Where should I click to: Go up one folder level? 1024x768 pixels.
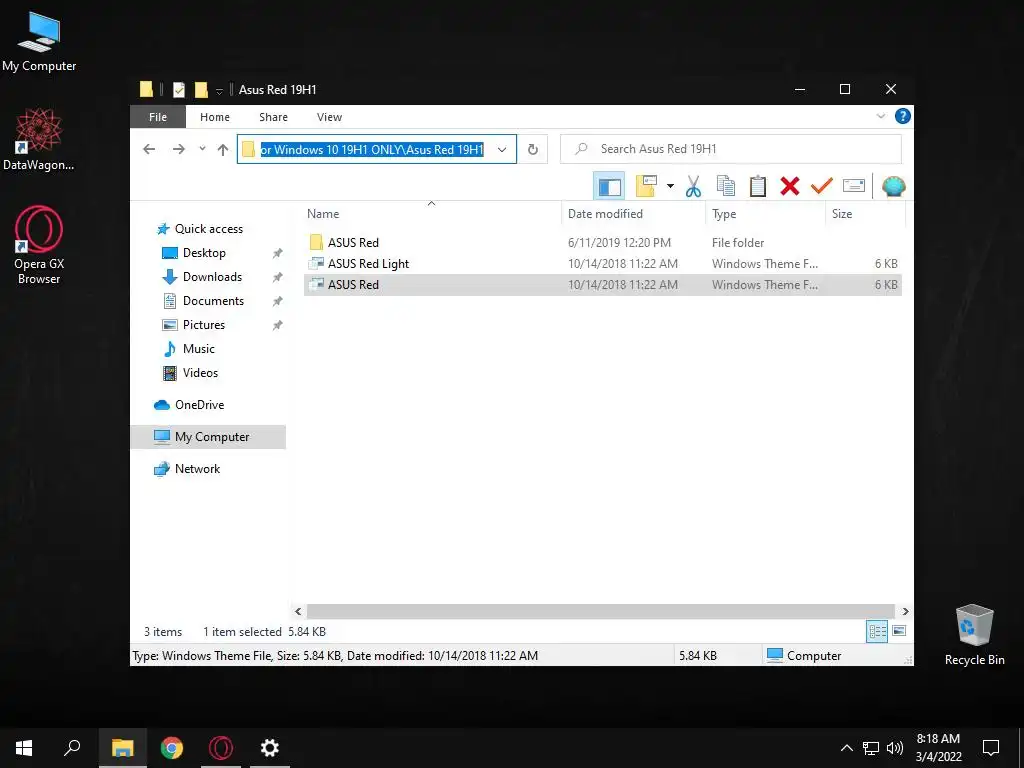(x=223, y=150)
